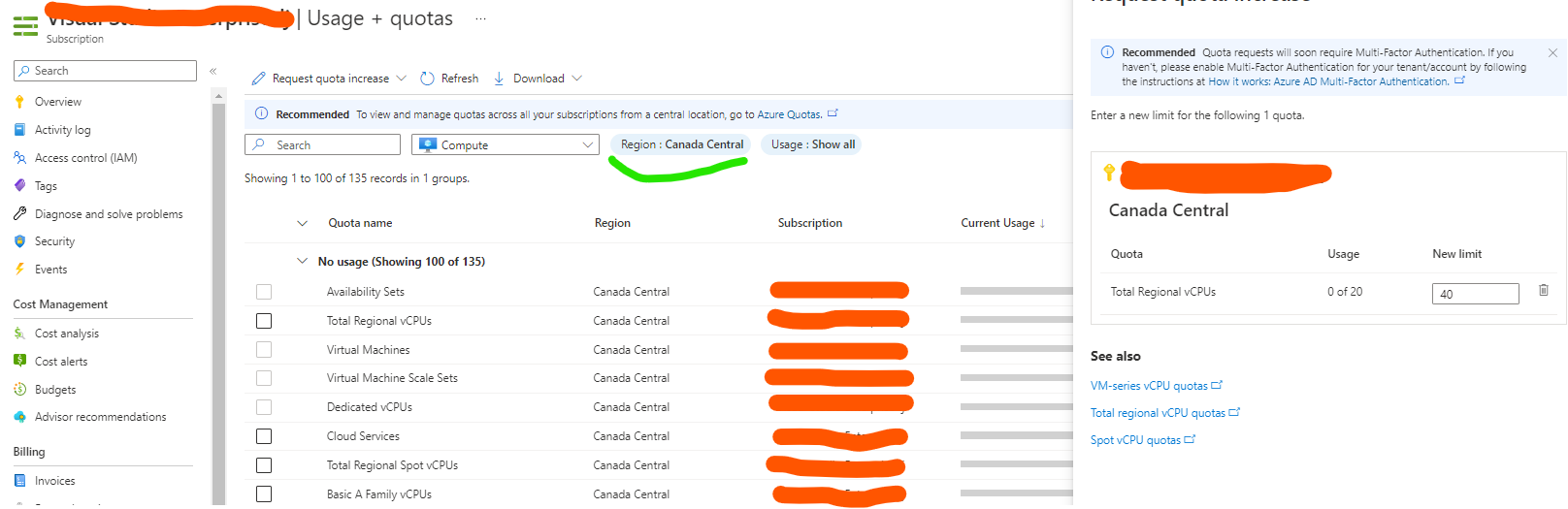The image size is (1568, 509).
Task: Click the New limit input field
Action: [1474, 294]
